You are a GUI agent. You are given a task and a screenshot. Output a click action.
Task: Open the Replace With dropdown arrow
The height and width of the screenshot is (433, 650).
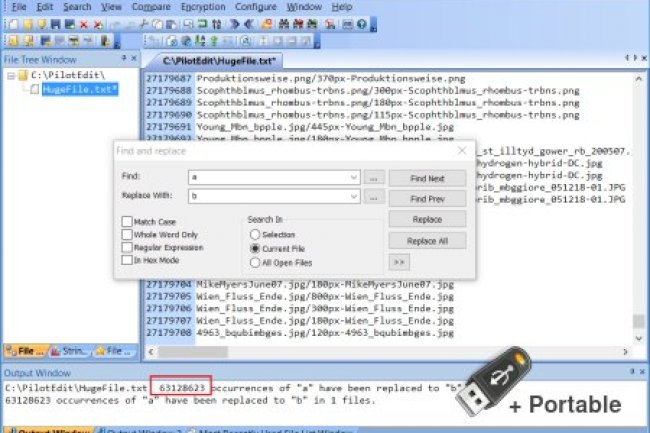point(354,197)
